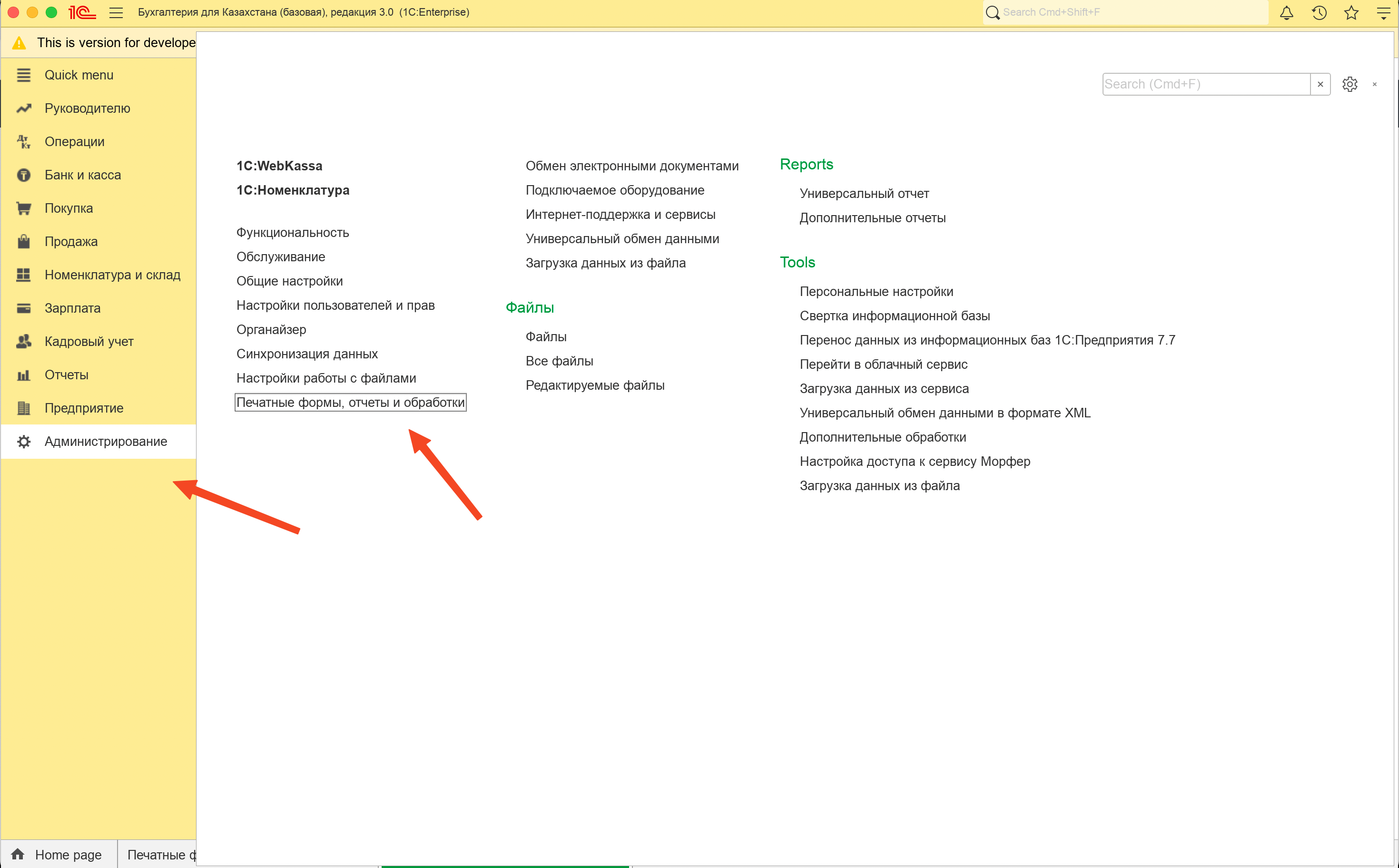The height and width of the screenshot is (868, 1399).
Task: Open Персональные настройки
Action: click(x=876, y=292)
